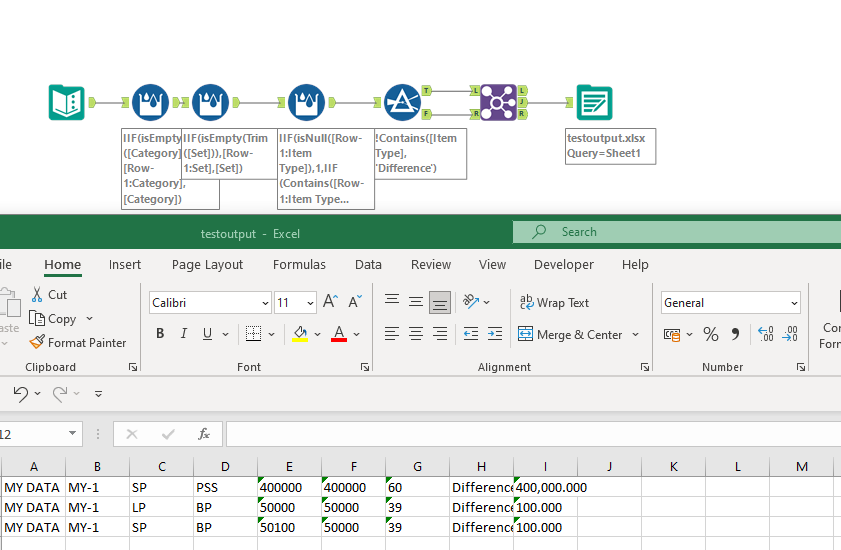Apply the yellow Fill Color swatch
The width and height of the screenshot is (841, 550).
pyautogui.click(x=300, y=334)
